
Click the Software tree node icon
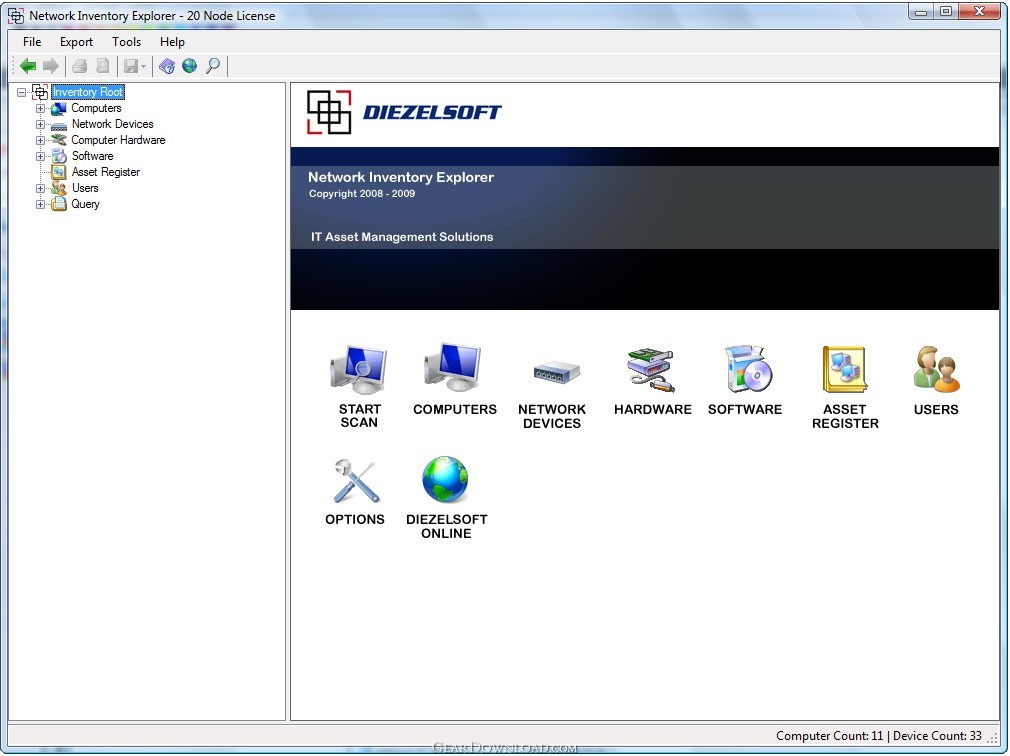(59, 156)
